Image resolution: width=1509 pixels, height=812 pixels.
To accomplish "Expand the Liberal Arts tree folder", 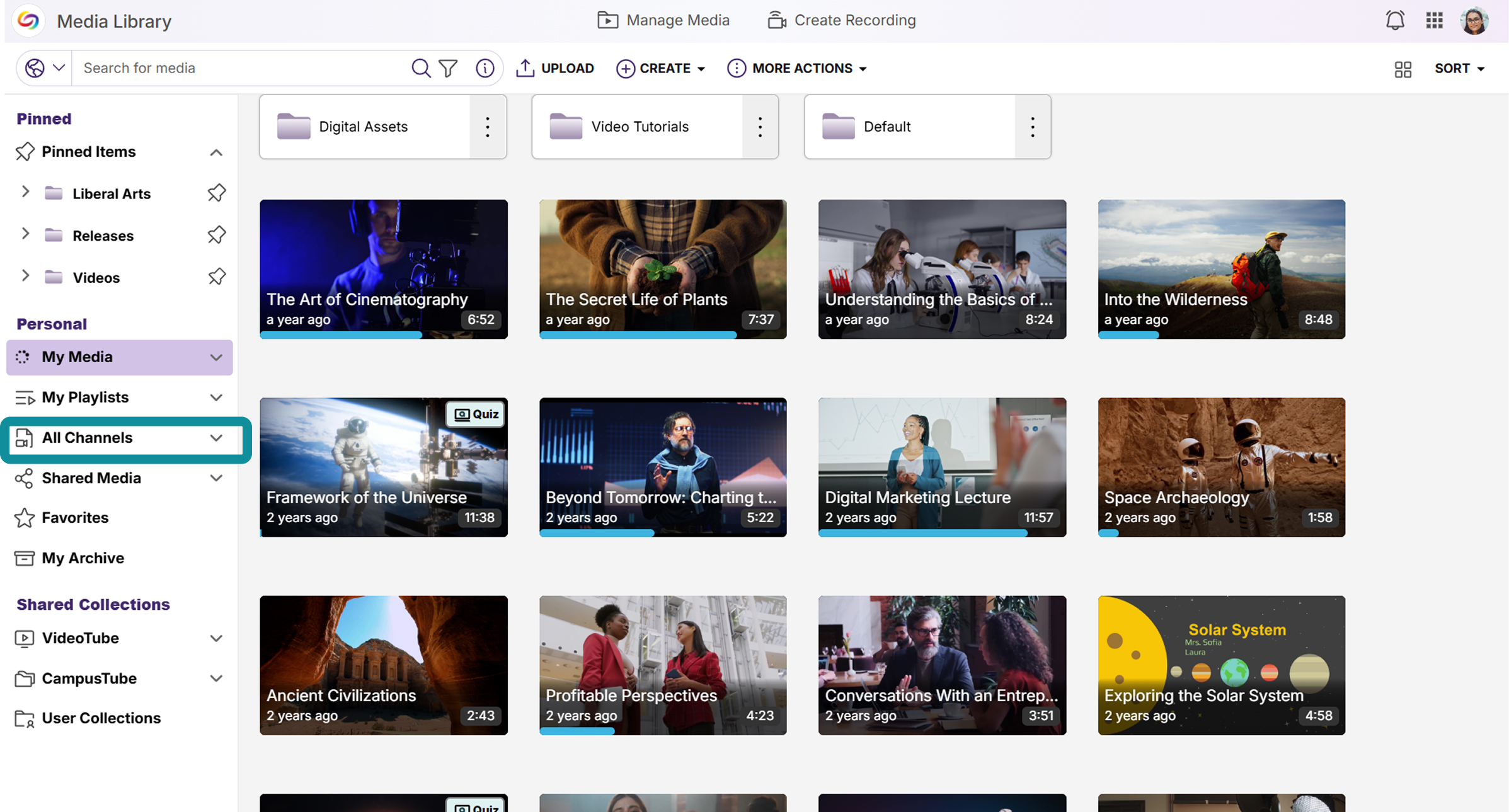I will (25, 192).
